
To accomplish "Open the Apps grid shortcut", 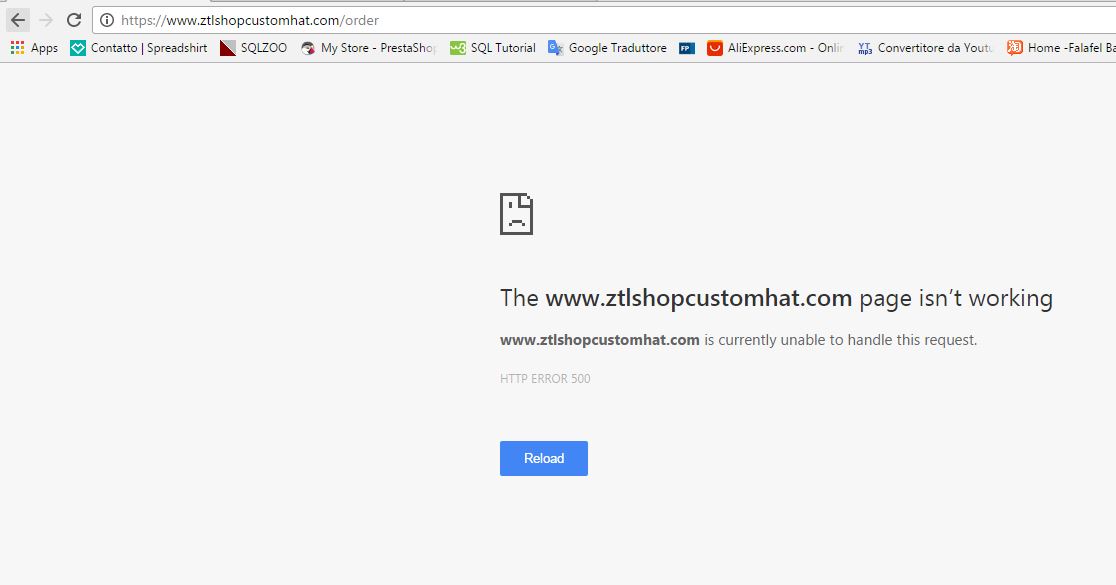I will pos(34,48).
